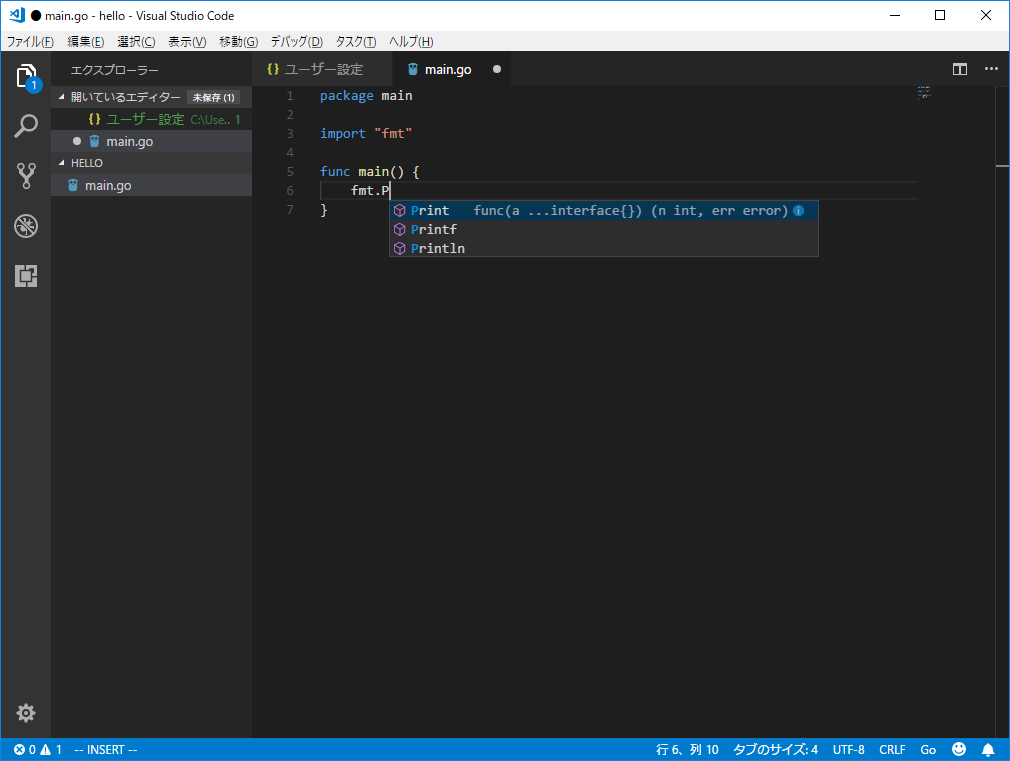Change the UTF-8 encoding setting

848,749
